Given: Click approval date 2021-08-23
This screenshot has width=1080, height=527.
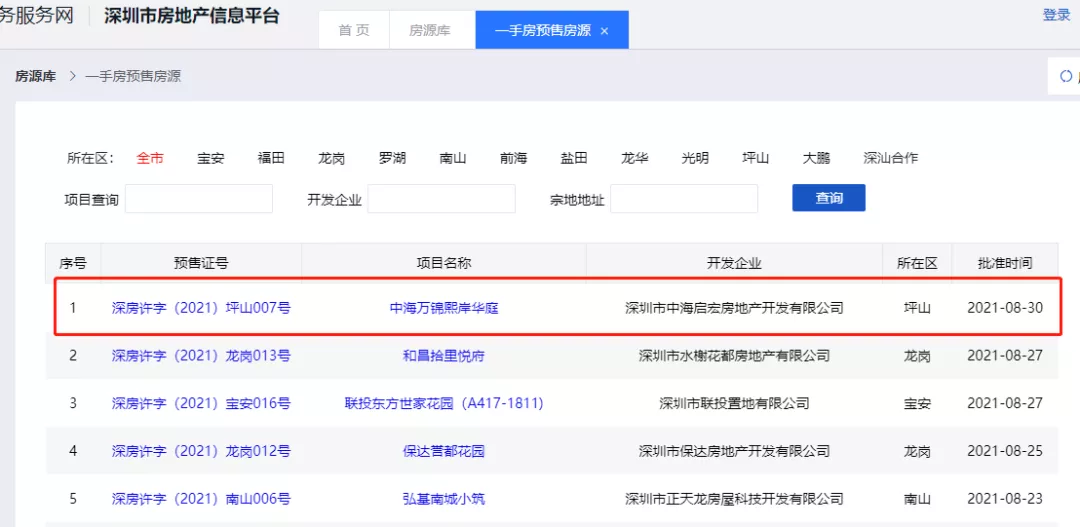Looking at the screenshot, I should click(x=1005, y=499).
